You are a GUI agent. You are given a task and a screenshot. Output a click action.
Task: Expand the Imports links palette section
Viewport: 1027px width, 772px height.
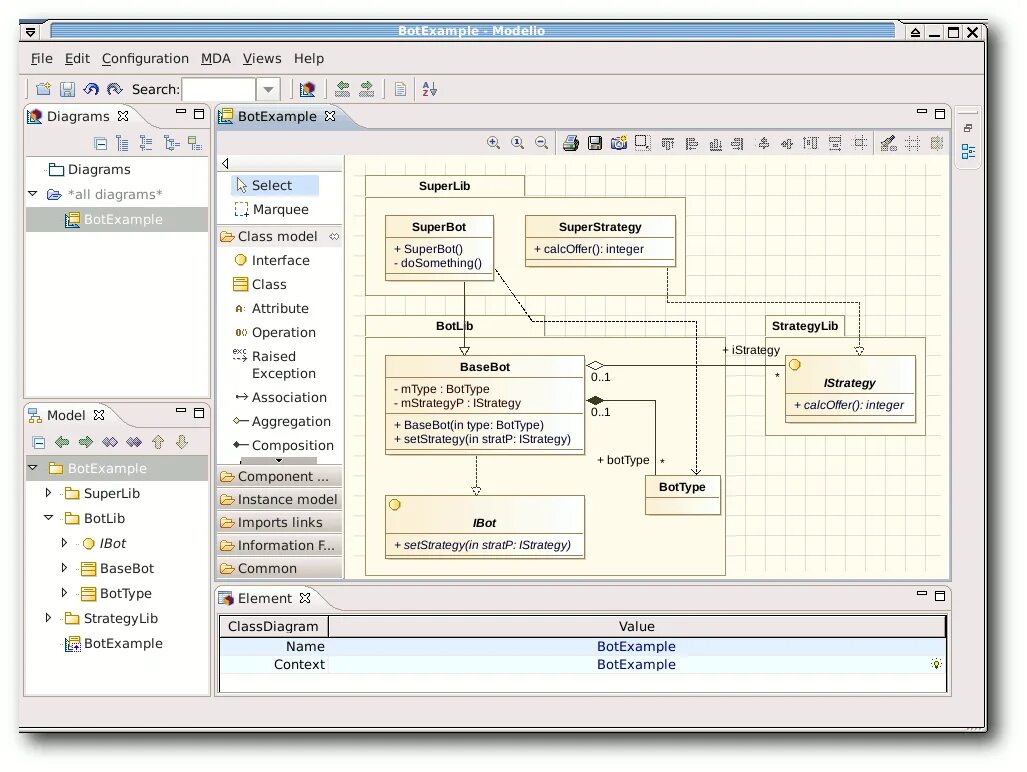[x=278, y=522]
